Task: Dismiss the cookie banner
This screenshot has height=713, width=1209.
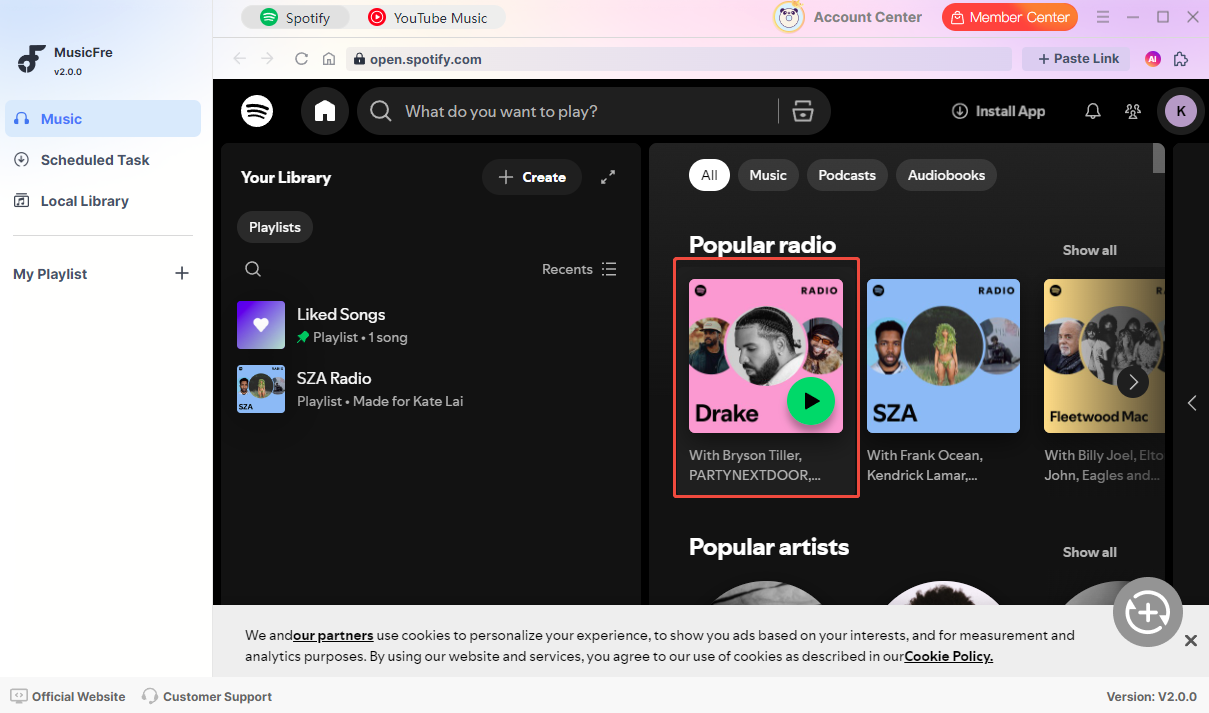Action: coord(1190,641)
